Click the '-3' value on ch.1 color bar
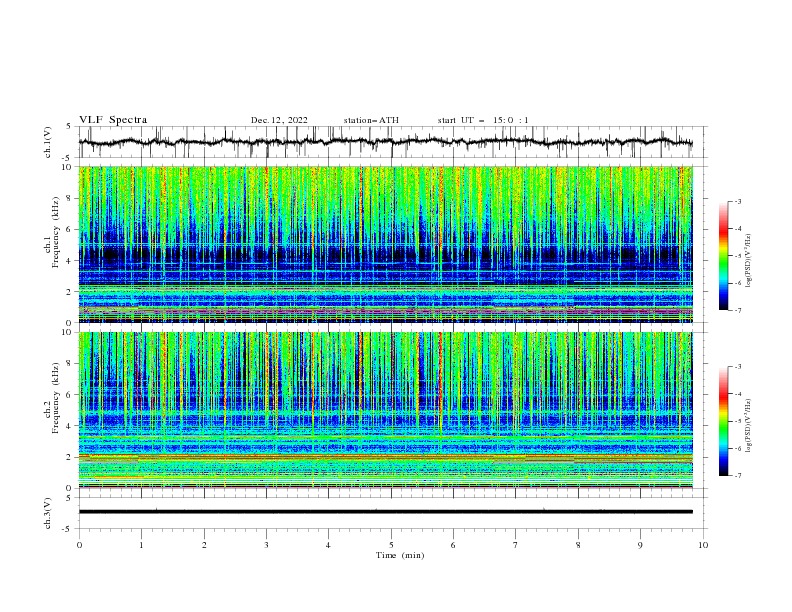The width and height of the screenshot is (792, 612). (x=737, y=201)
